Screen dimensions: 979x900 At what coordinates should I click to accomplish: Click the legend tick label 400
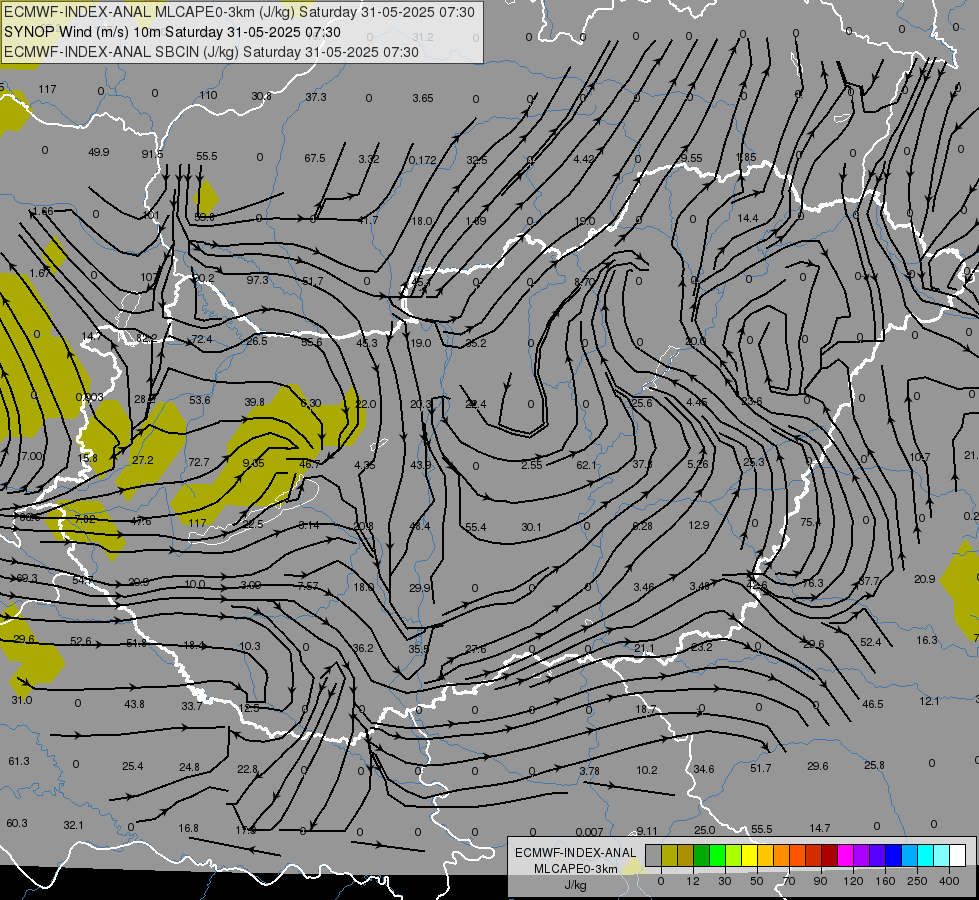[949, 881]
